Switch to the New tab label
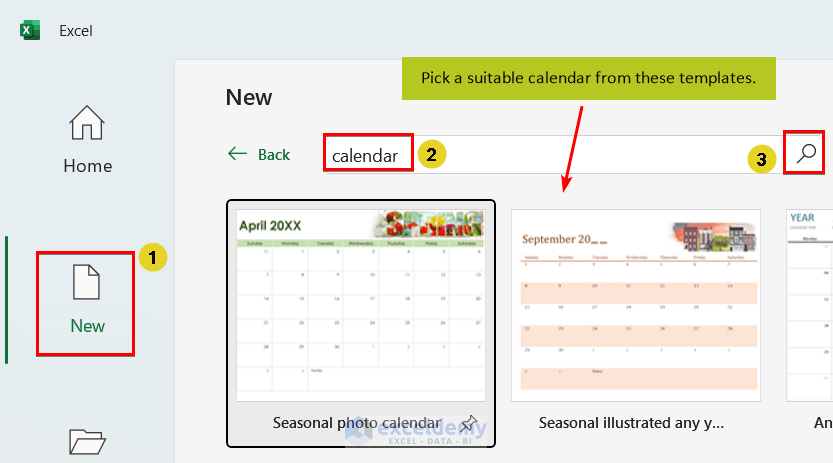Screen dimensions: 833x463 click(87, 326)
